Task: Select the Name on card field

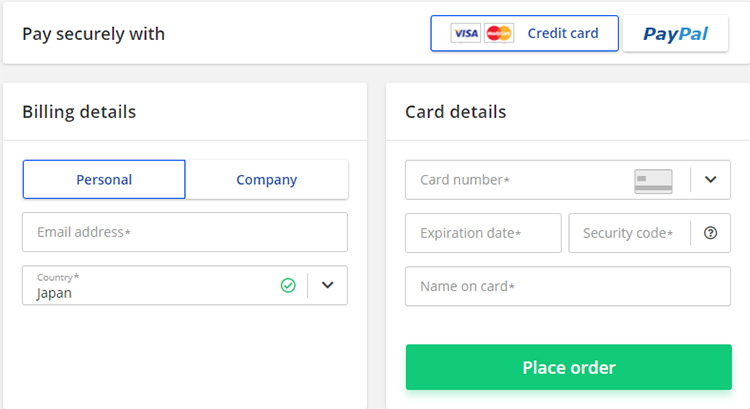Action: (567, 286)
